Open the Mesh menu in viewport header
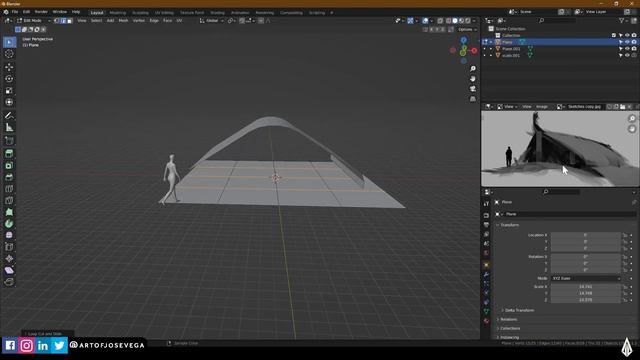The height and width of the screenshot is (360, 640). pyautogui.click(x=123, y=20)
